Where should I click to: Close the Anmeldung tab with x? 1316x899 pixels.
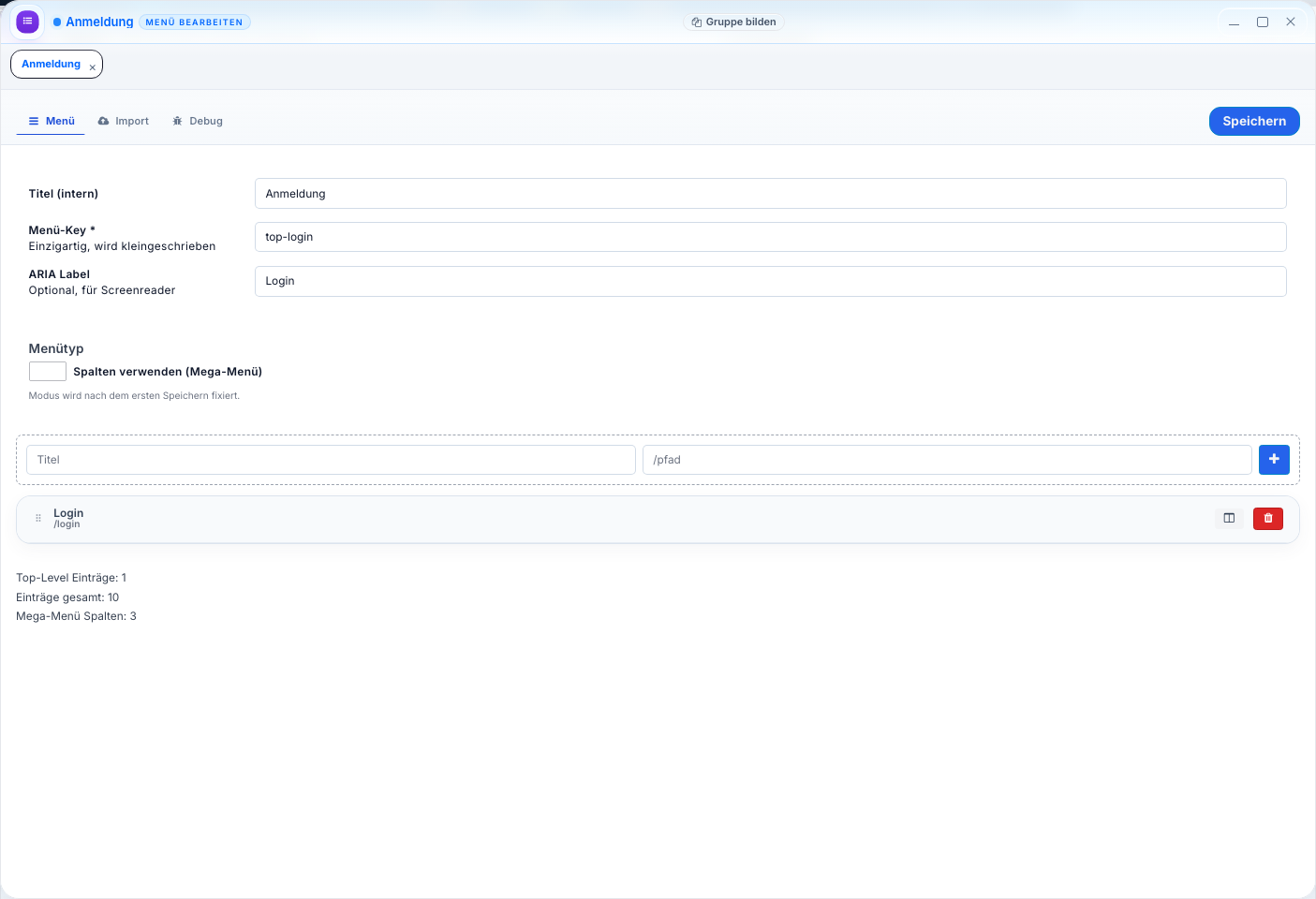(93, 67)
